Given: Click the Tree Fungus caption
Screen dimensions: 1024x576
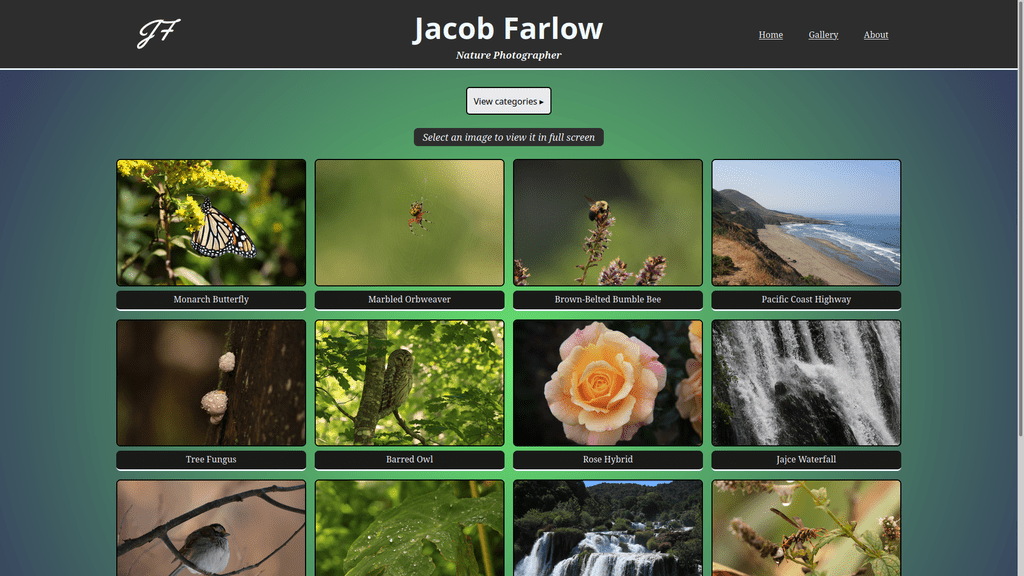Looking at the screenshot, I should 211,460.
